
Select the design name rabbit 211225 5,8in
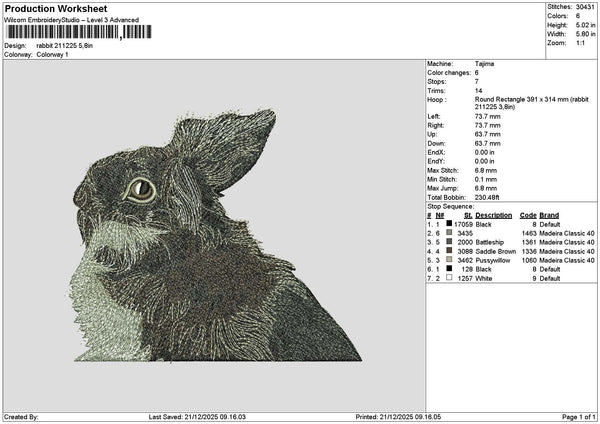pos(65,46)
